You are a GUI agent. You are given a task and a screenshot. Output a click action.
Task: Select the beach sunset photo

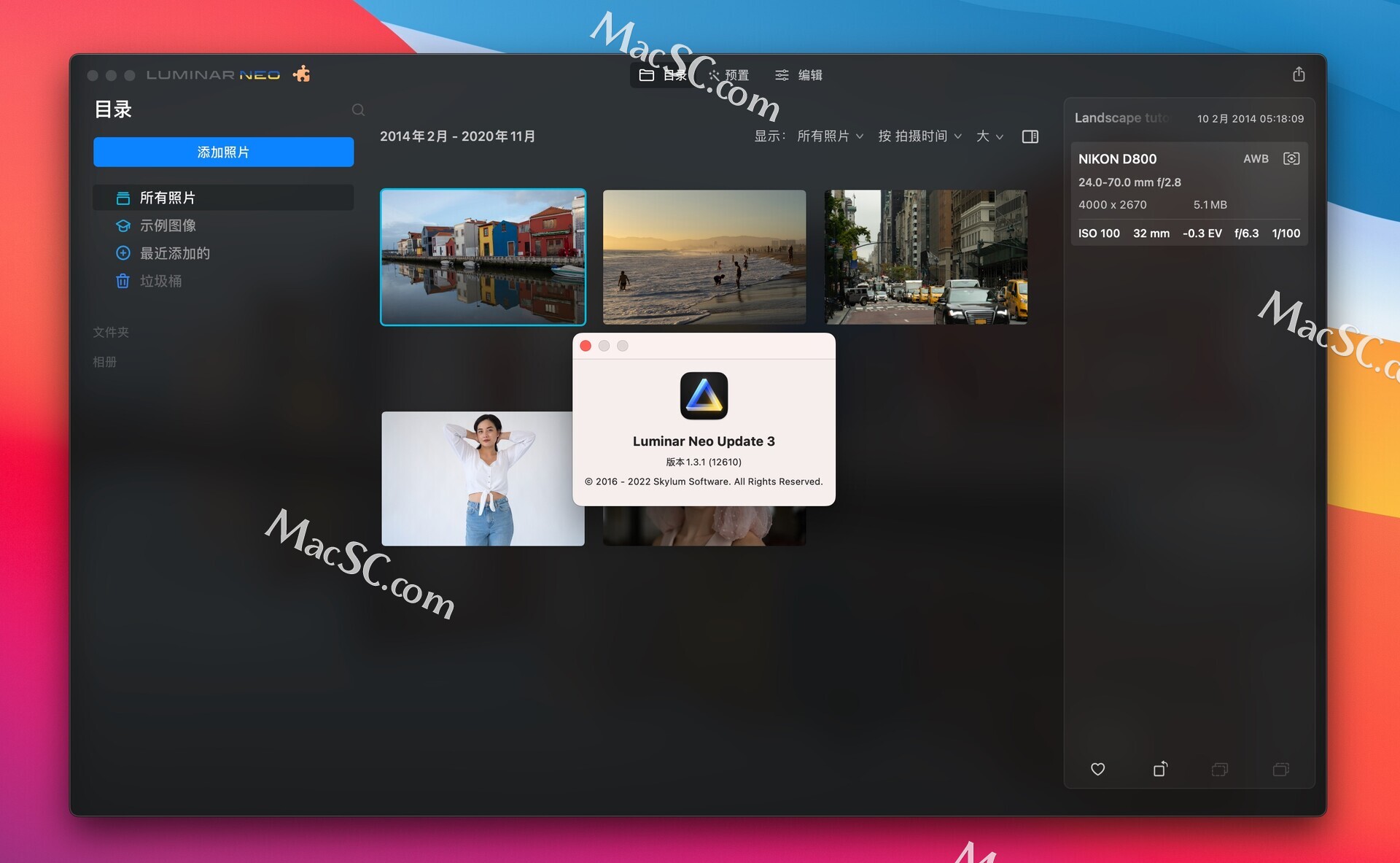(704, 257)
